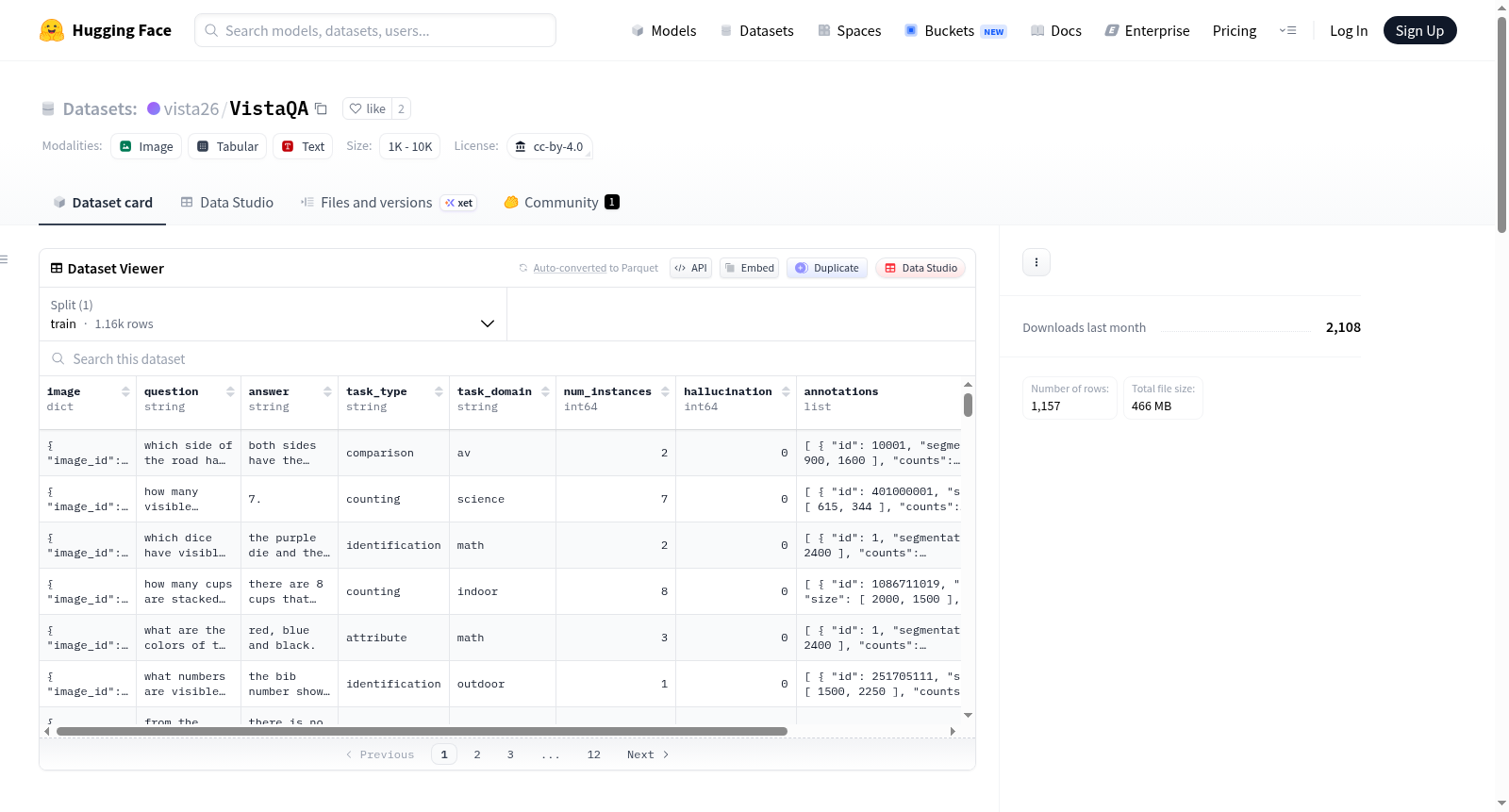
Task: Click the cc-by-4.0 license tag
Action: (x=550, y=146)
